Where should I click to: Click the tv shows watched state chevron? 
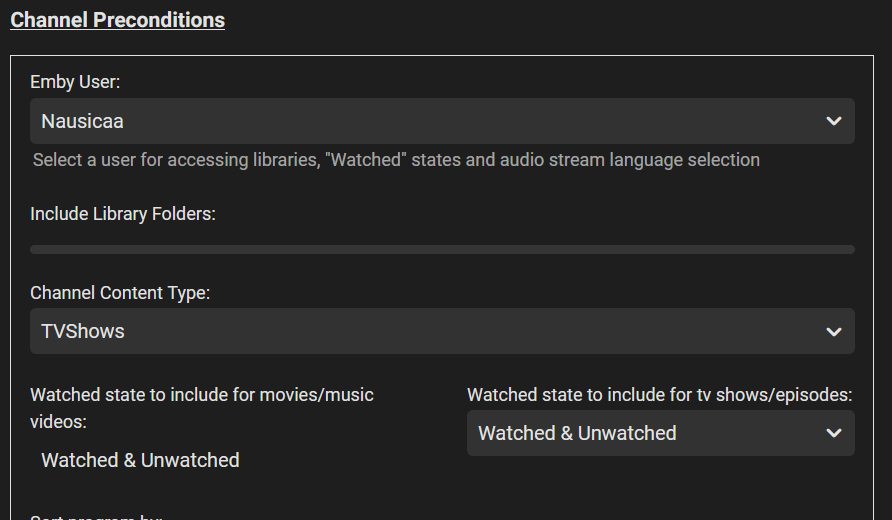[x=834, y=433]
